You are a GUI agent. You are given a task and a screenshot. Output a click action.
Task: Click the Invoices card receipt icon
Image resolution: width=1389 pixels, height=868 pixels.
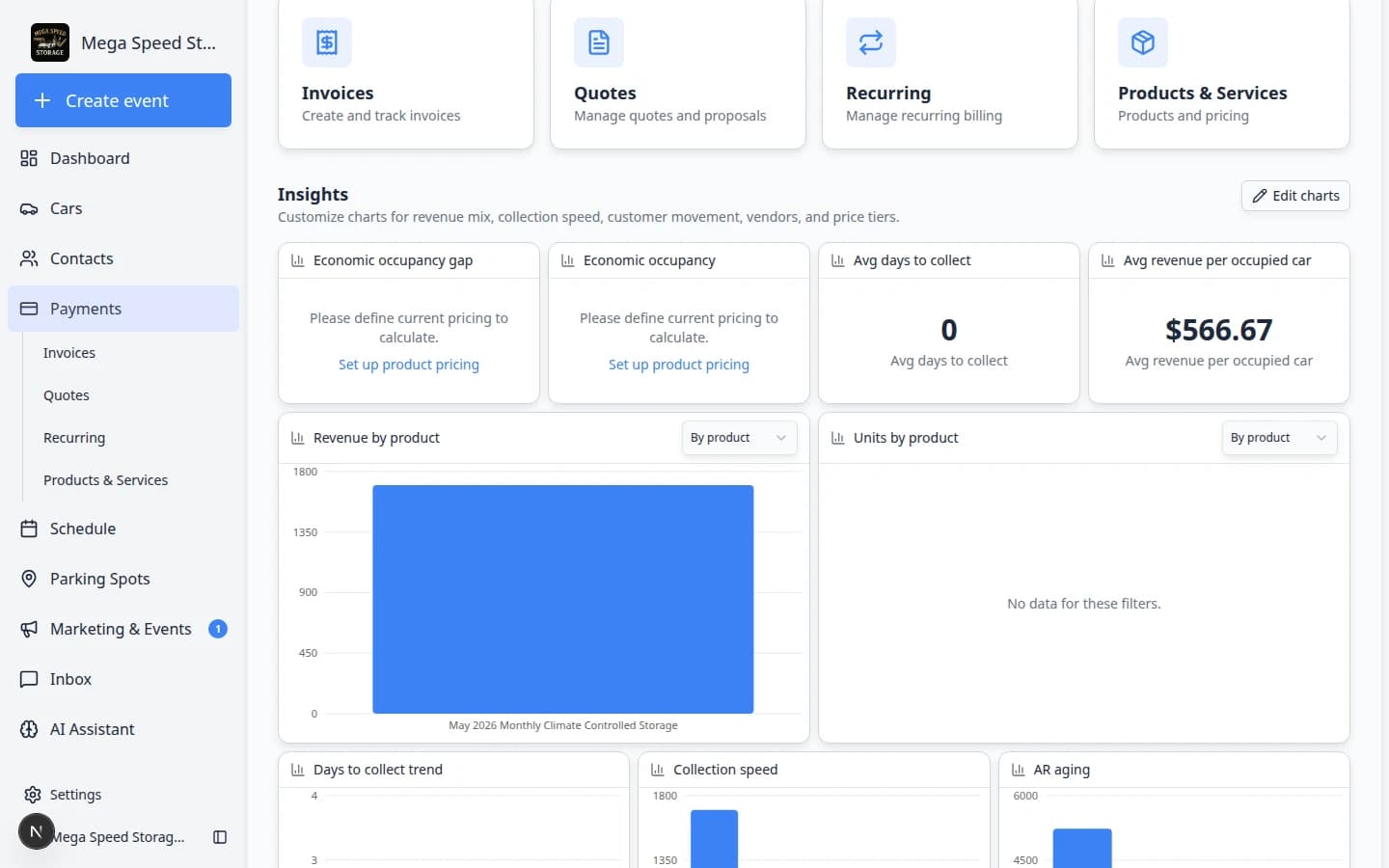pyautogui.click(x=327, y=42)
